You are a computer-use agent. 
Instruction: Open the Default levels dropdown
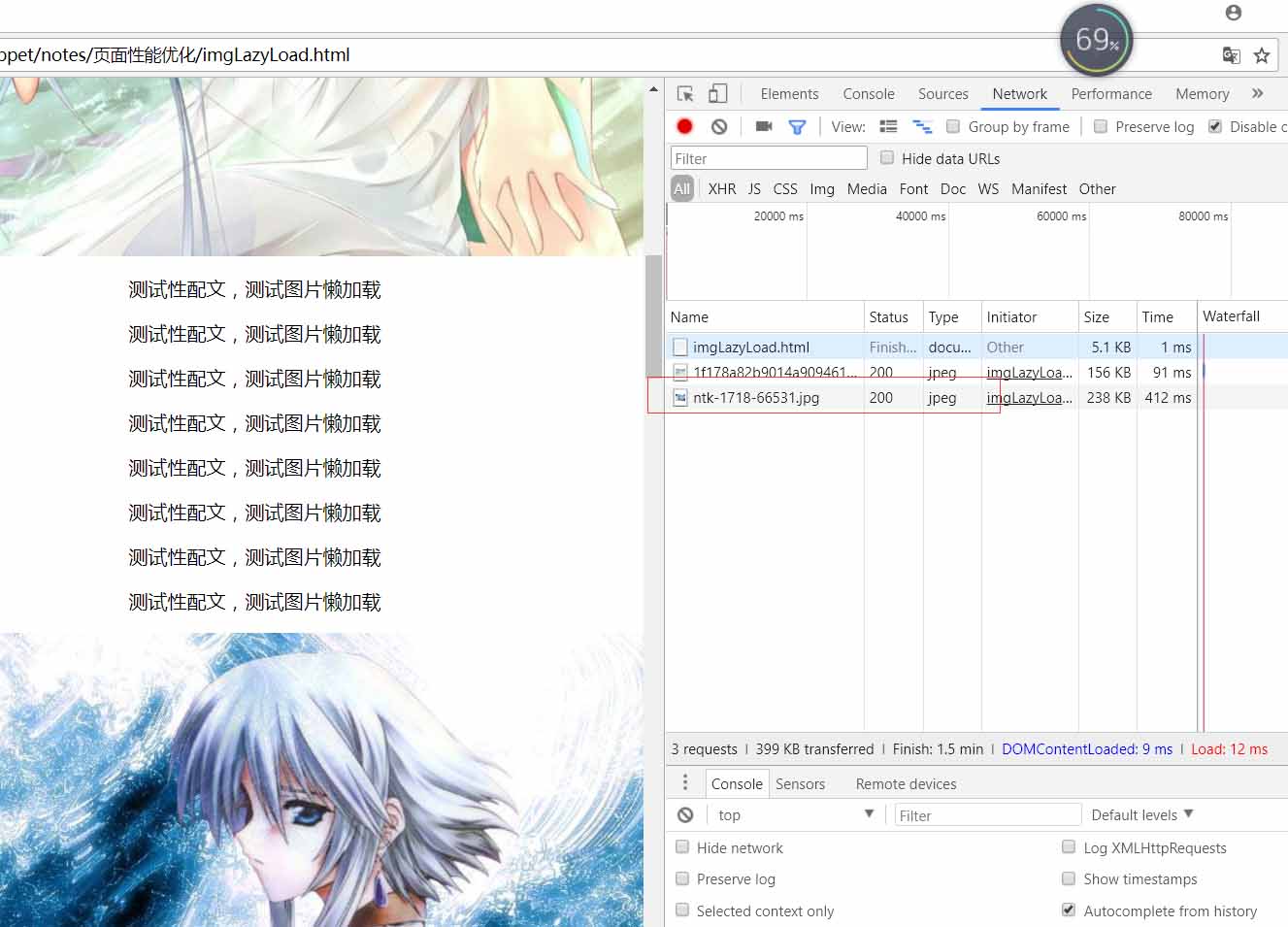pyautogui.click(x=1142, y=815)
